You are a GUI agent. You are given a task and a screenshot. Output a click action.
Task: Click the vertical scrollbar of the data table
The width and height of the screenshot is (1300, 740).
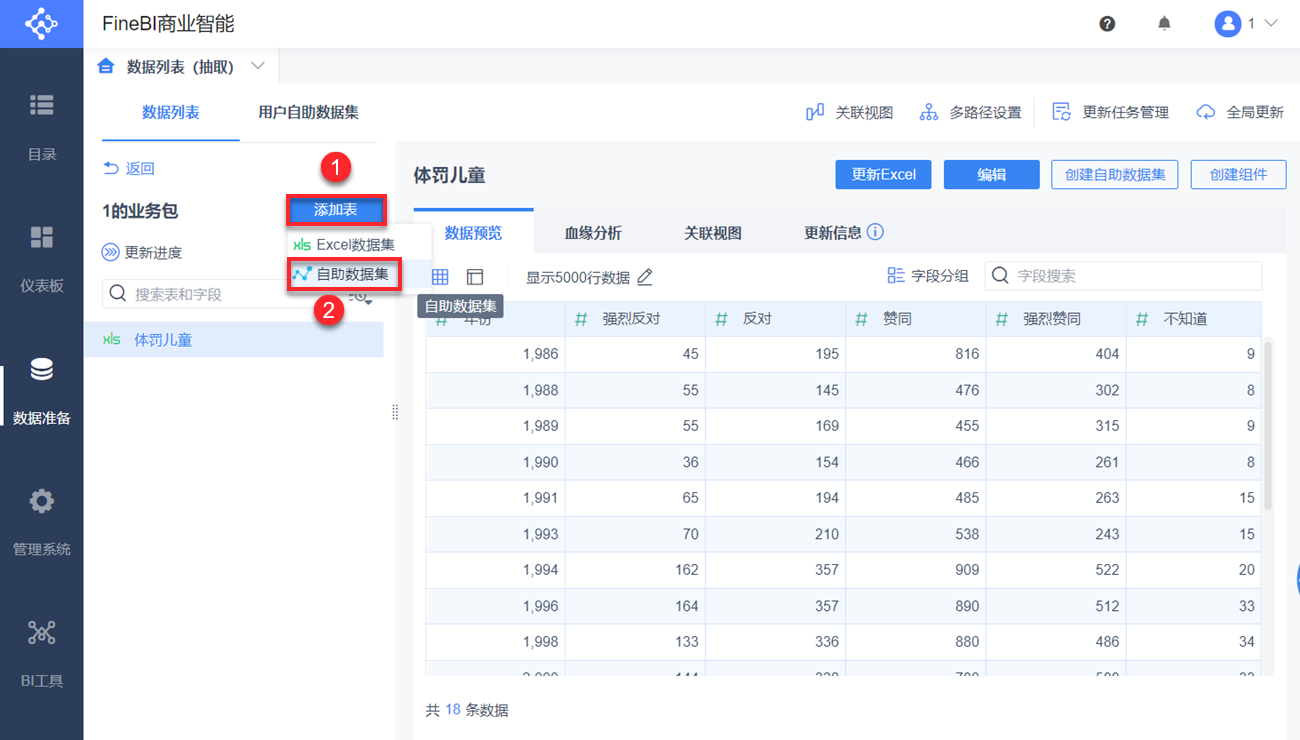(x=1268, y=425)
